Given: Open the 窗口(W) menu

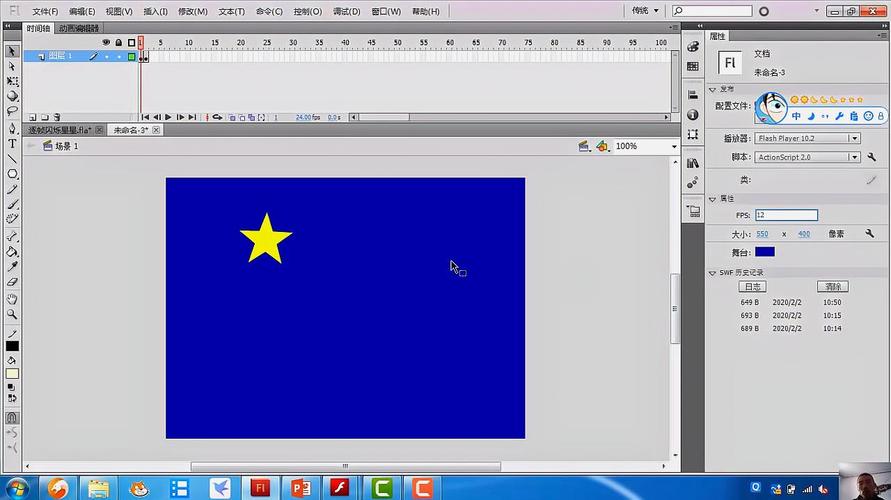Looking at the screenshot, I should click(x=386, y=11).
